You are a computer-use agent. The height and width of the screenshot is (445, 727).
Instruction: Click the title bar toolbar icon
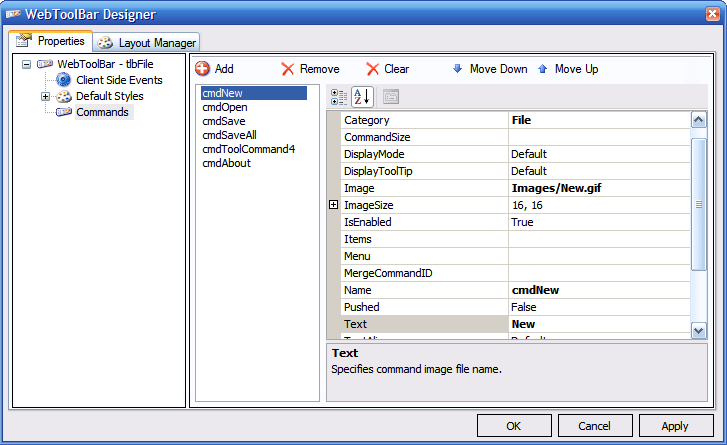point(13,14)
